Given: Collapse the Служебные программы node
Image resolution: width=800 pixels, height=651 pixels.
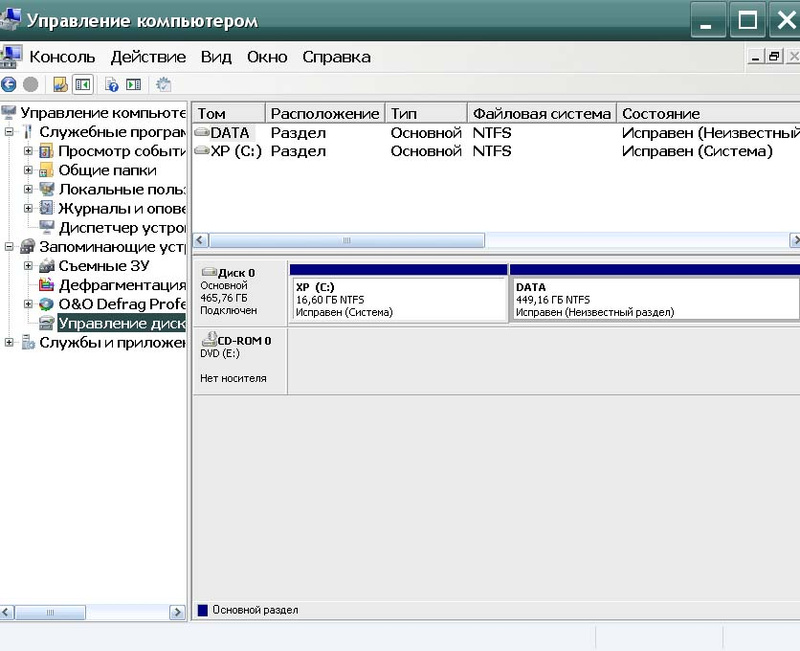Looking at the screenshot, I should 10,133.
